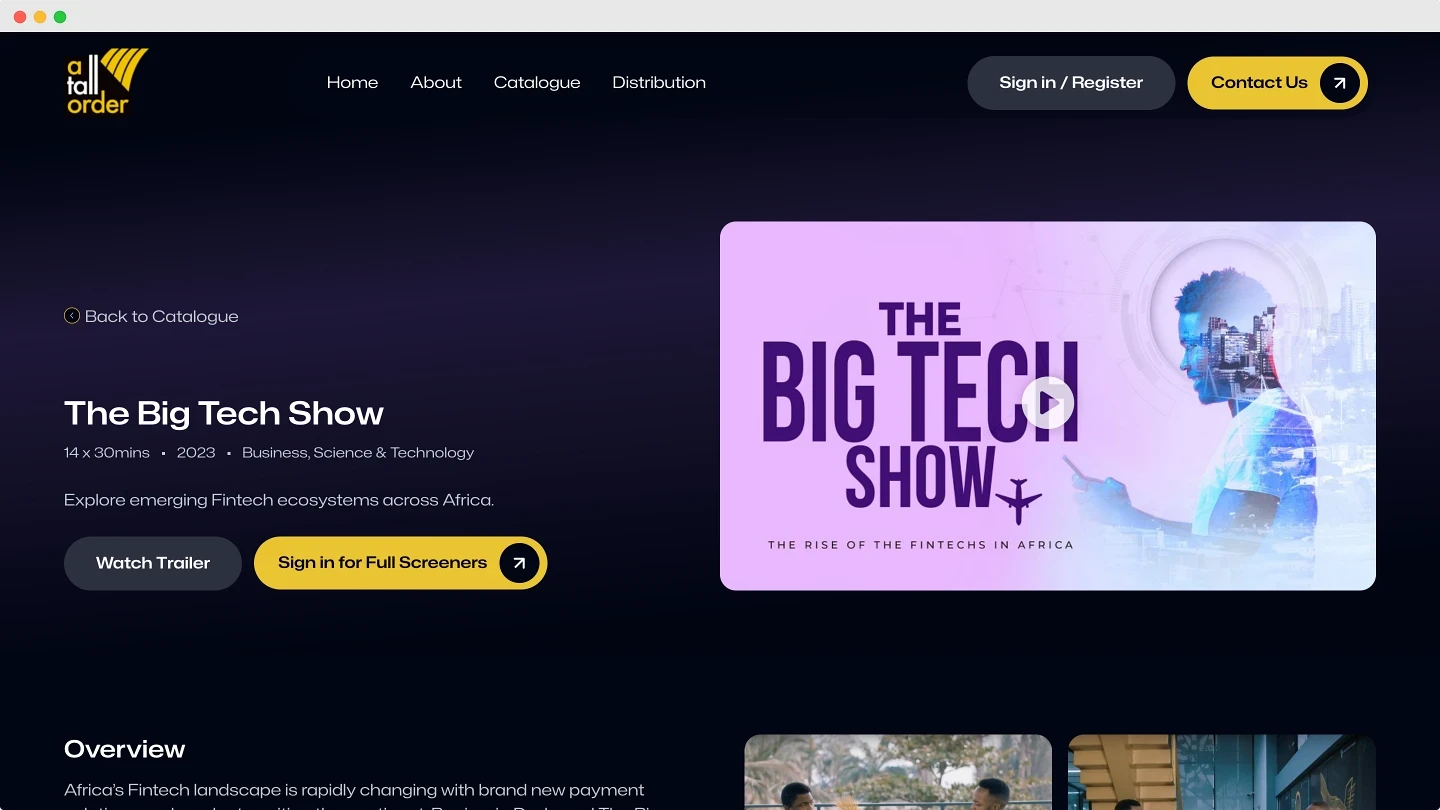Switch to the Catalogue section

[537, 83]
